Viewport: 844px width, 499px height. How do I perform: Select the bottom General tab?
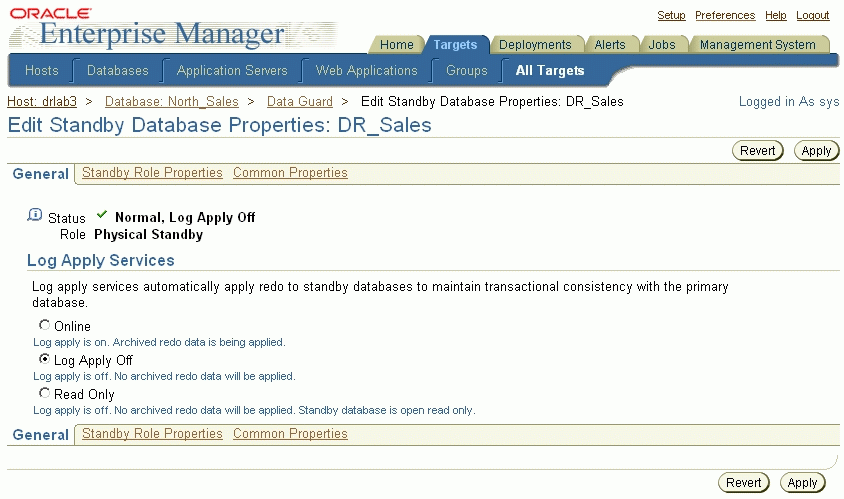click(40, 435)
